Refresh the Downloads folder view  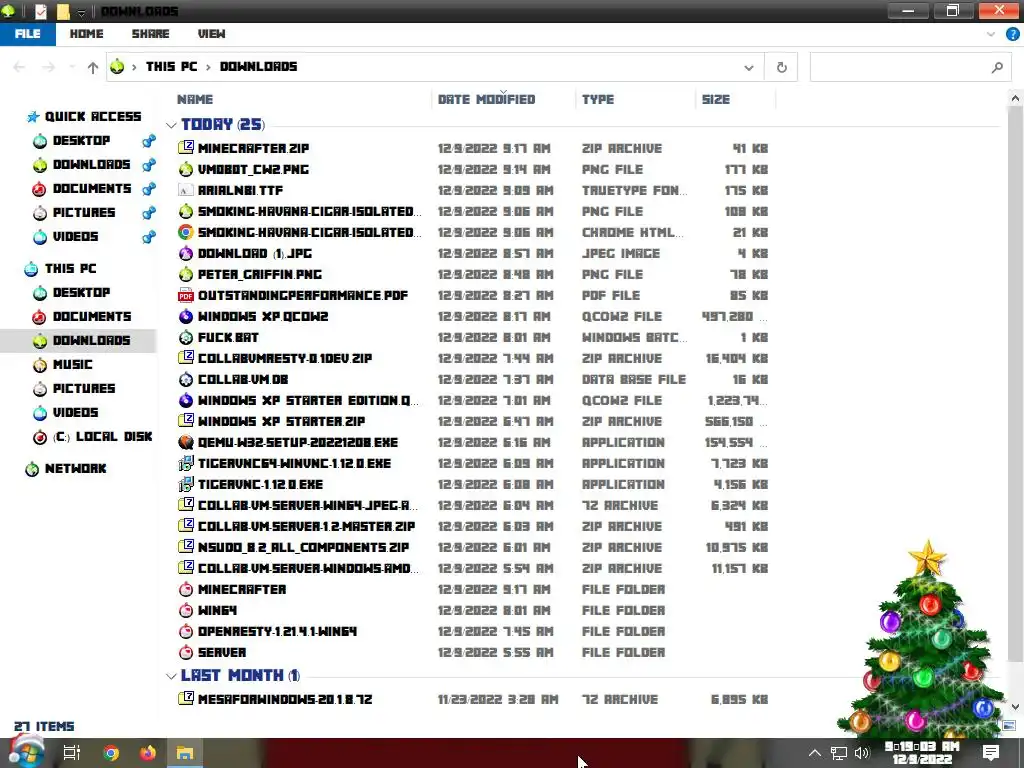[781, 67]
